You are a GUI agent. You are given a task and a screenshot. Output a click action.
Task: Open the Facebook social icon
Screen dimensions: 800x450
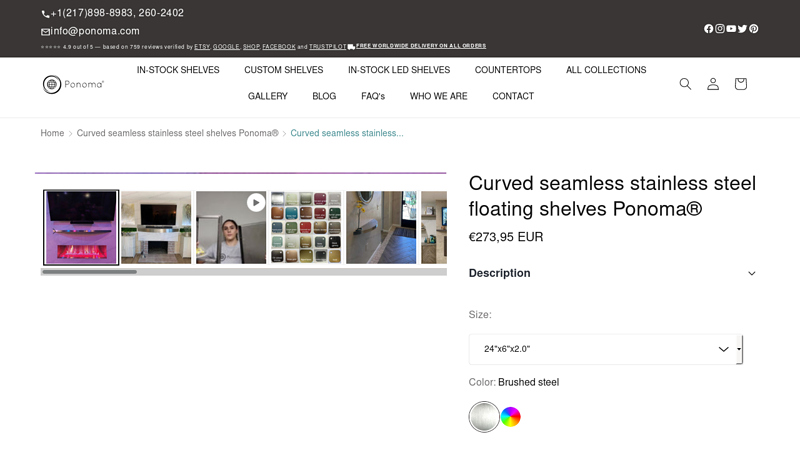708,29
